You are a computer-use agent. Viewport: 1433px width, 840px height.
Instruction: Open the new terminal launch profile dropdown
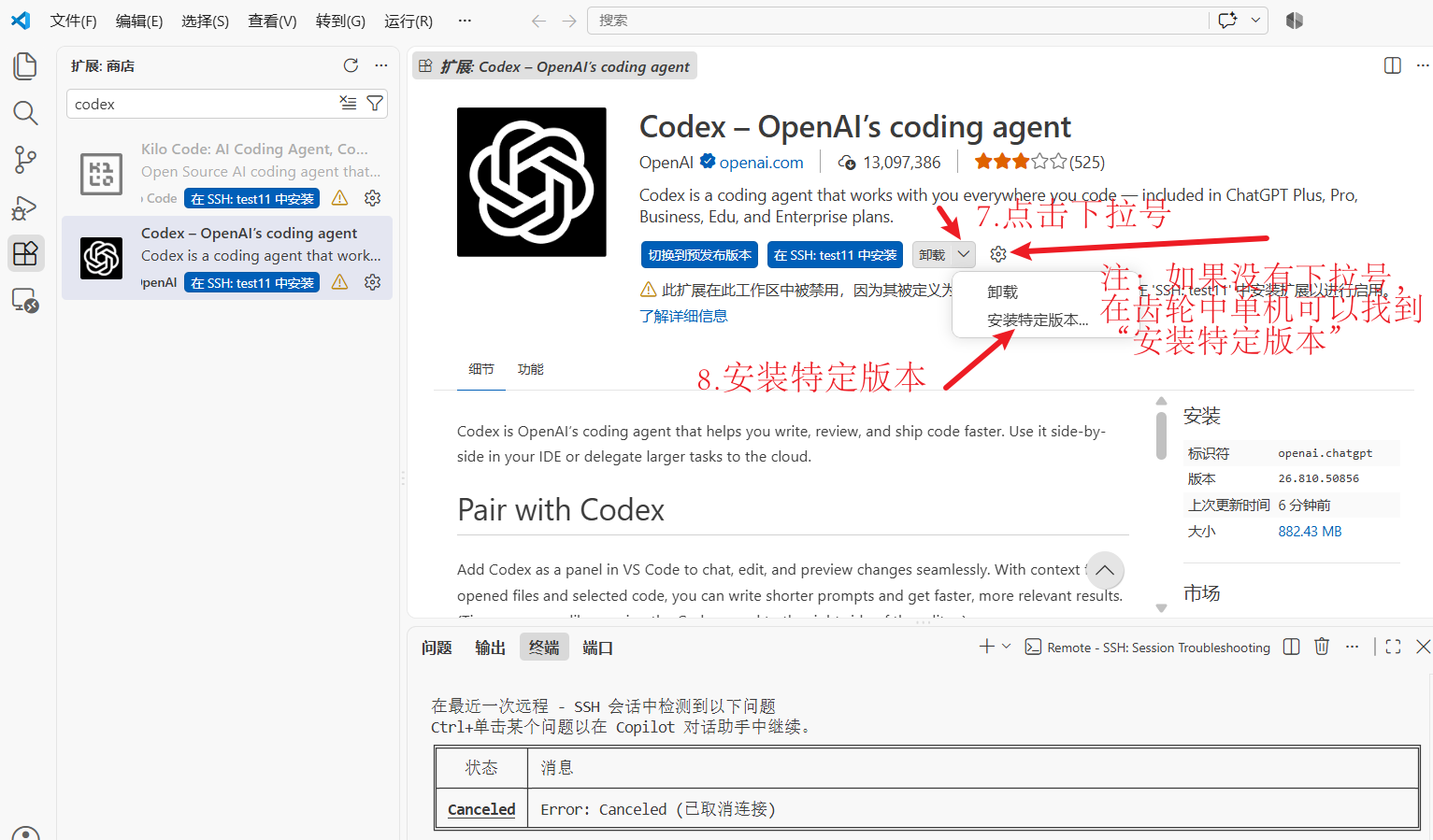tap(1007, 647)
